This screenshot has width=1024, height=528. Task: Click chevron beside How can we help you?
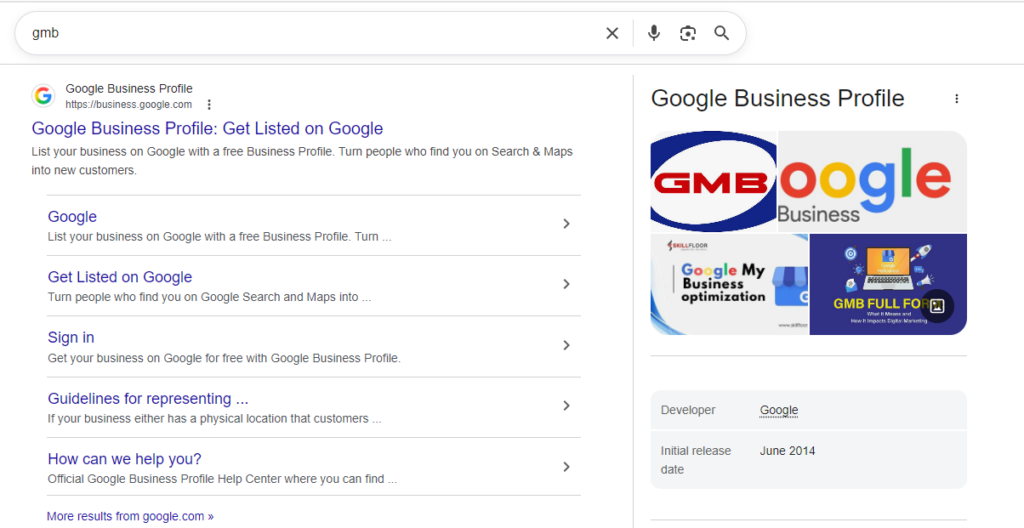click(x=566, y=467)
